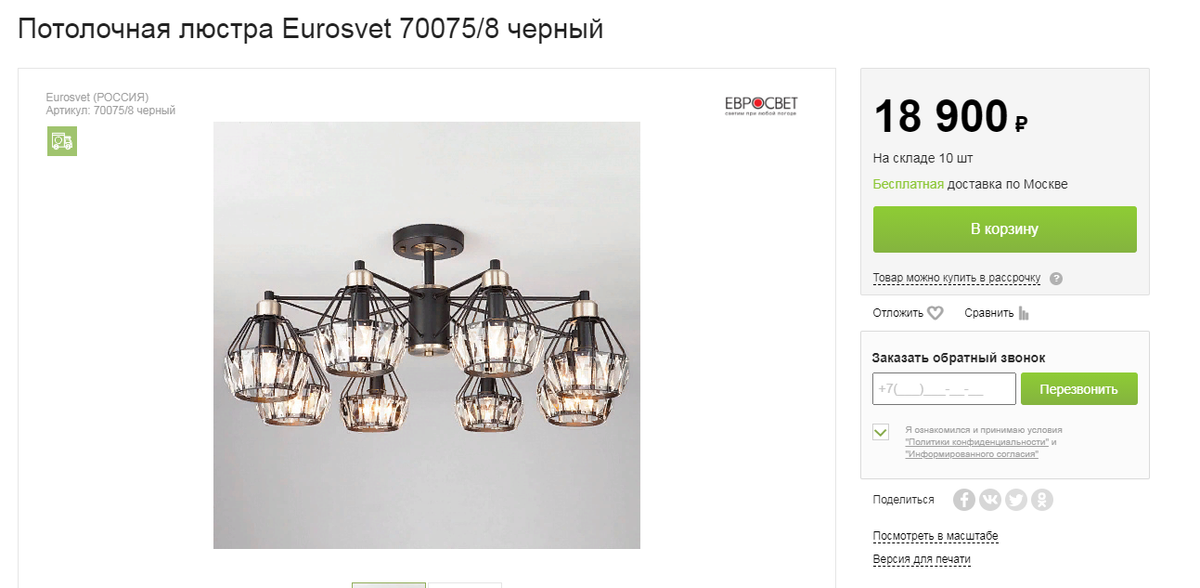Click the compare bars icon beside Сравнить
The height and width of the screenshot is (588, 1200).
(1024, 313)
